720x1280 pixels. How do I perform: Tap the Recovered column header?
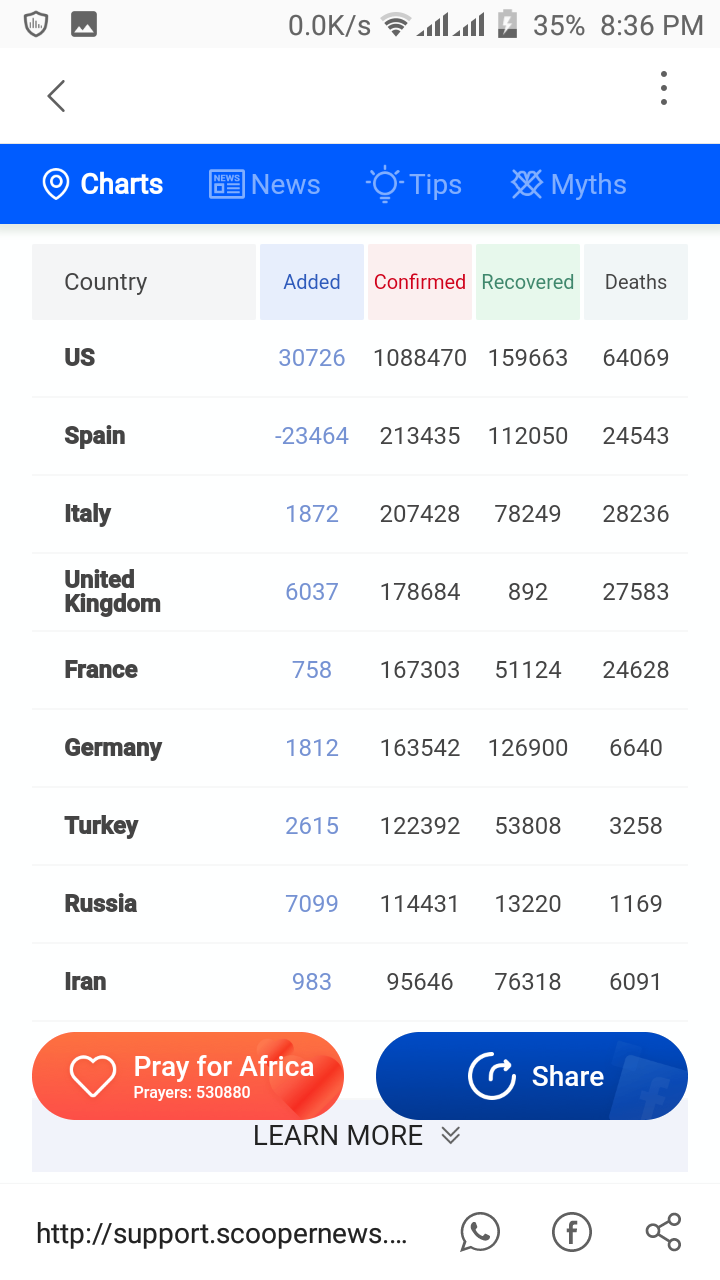point(528,282)
